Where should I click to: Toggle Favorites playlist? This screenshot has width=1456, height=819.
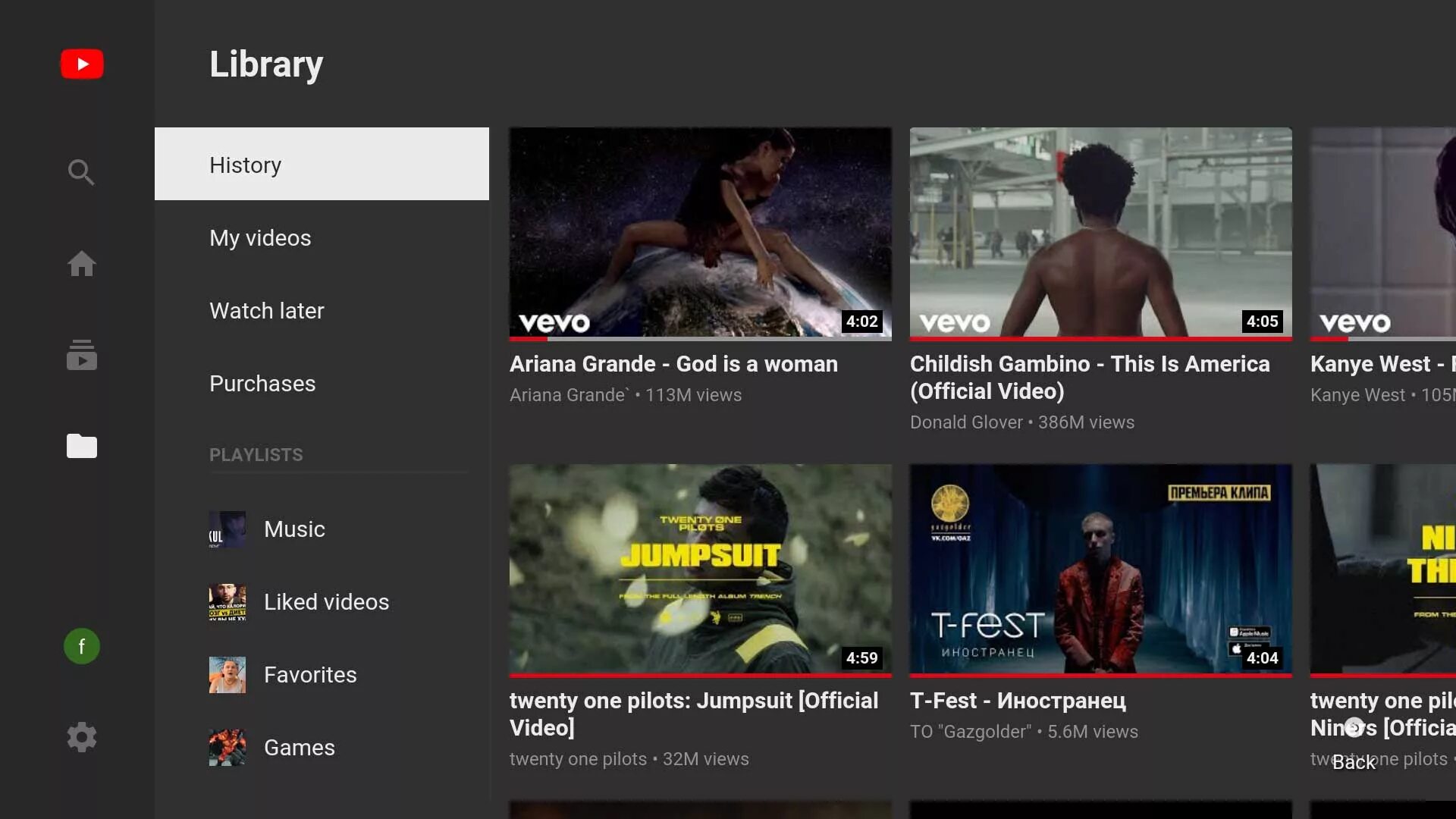[310, 674]
